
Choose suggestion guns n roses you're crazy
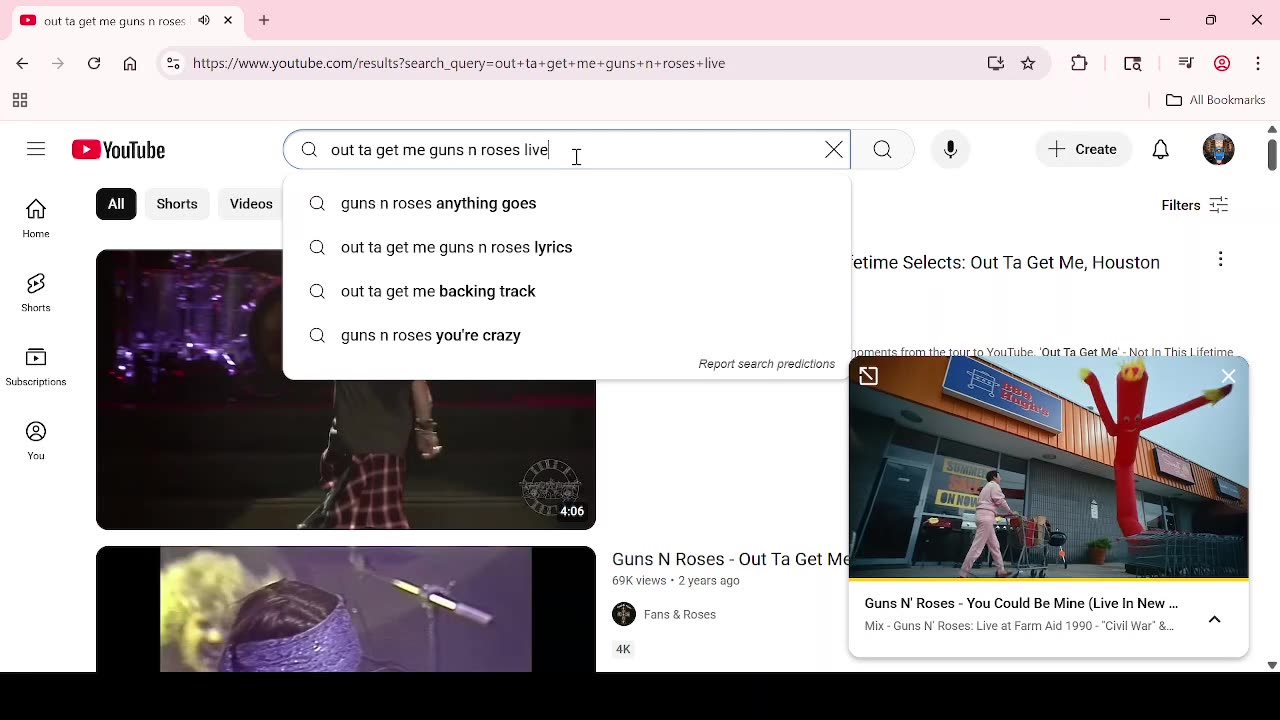567,335
